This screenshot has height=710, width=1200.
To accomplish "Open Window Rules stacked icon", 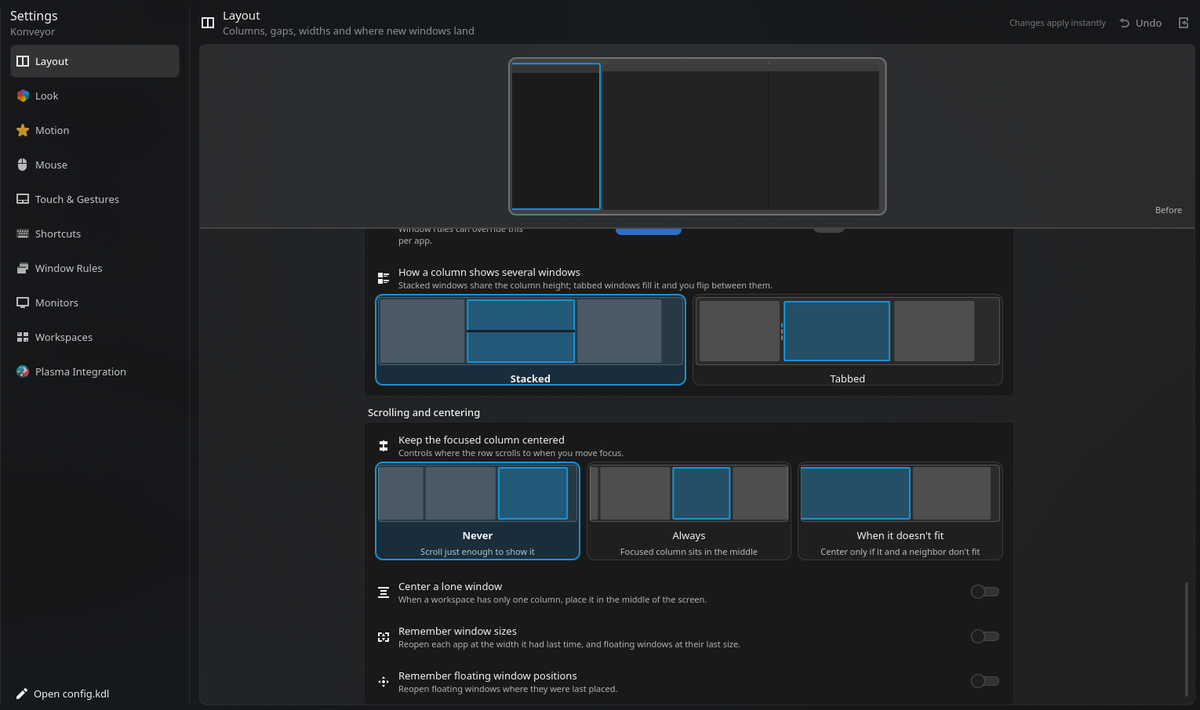I will (x=23, y=268).
